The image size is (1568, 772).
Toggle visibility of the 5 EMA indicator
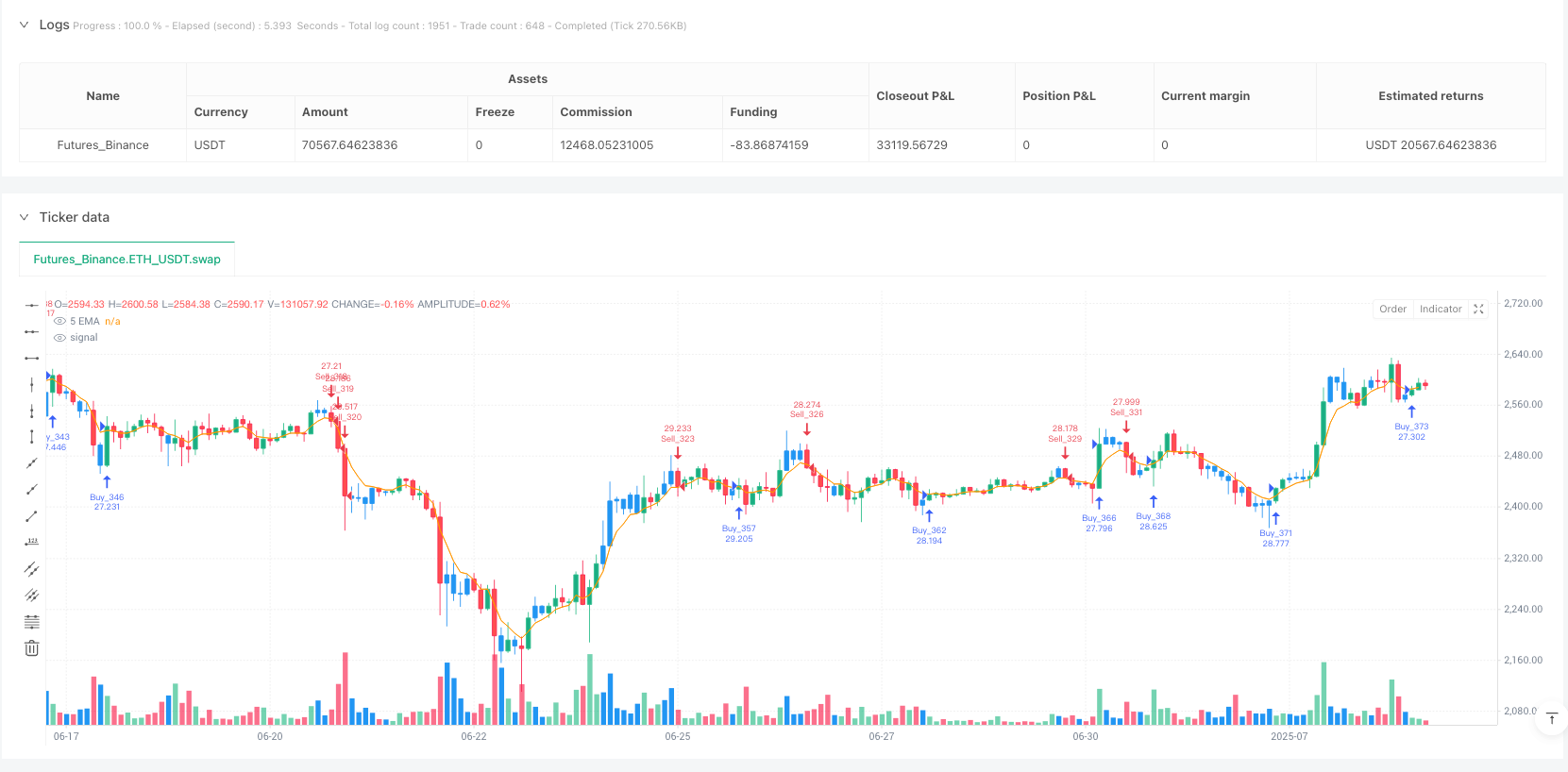click(x=60, y=322)
